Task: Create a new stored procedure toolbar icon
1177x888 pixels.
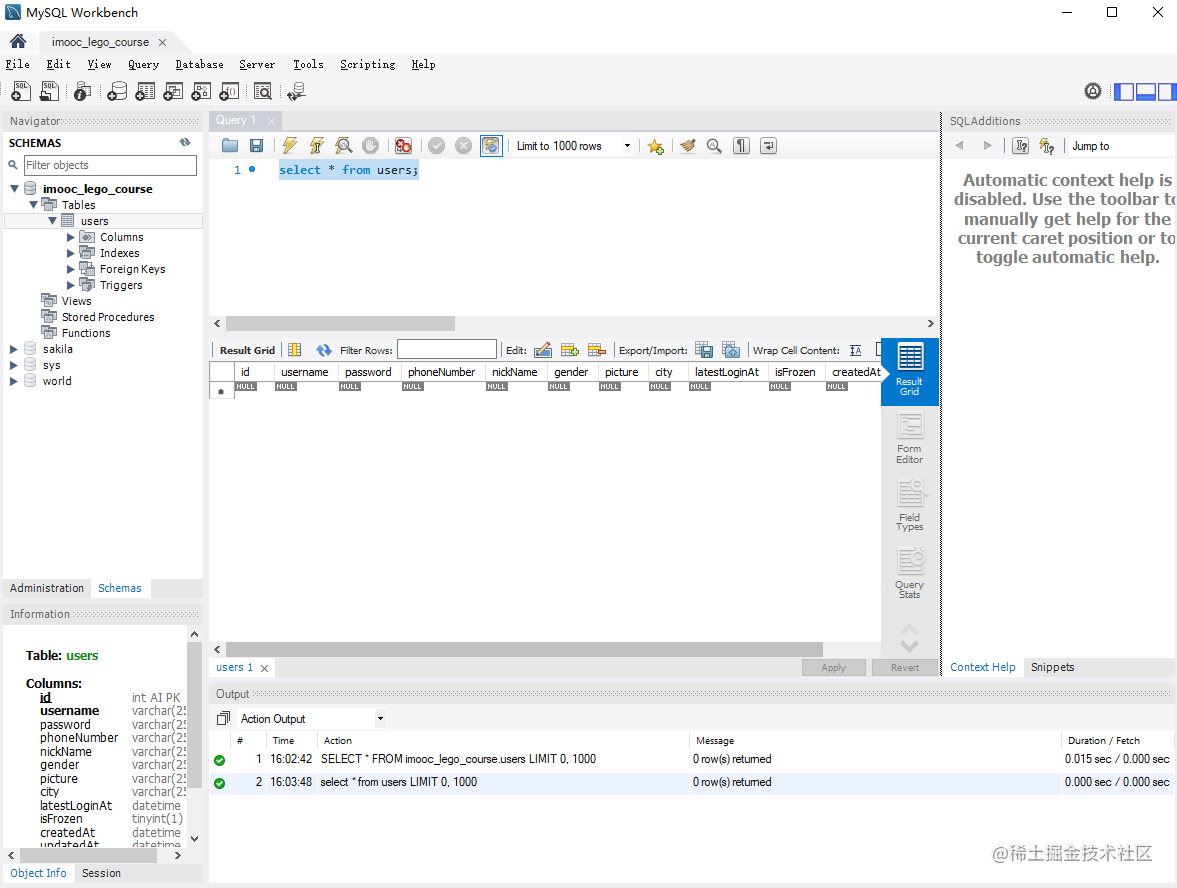Action: pyautogui.click(x=200, y=92)
